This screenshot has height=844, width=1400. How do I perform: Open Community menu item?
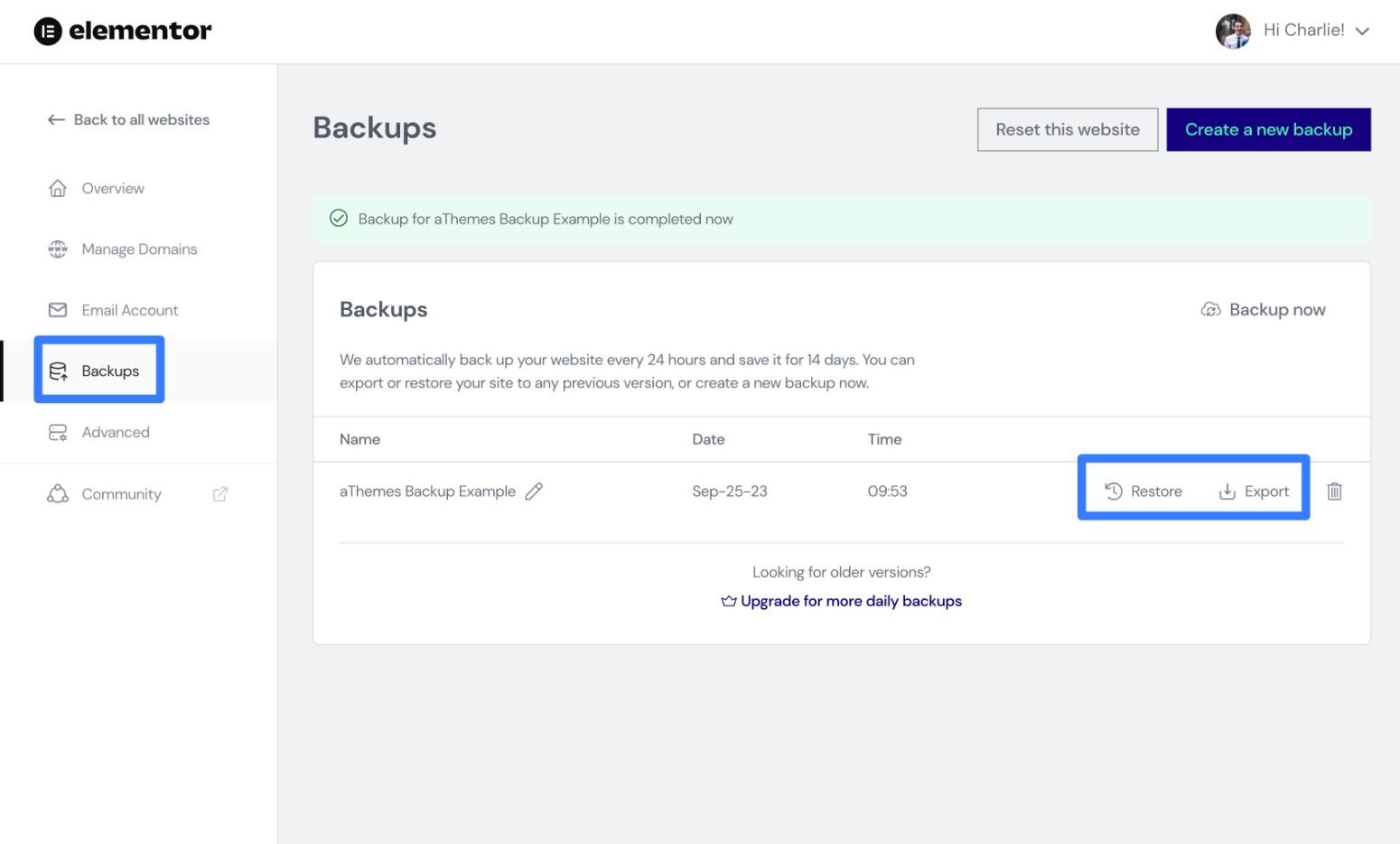point(121,494)
